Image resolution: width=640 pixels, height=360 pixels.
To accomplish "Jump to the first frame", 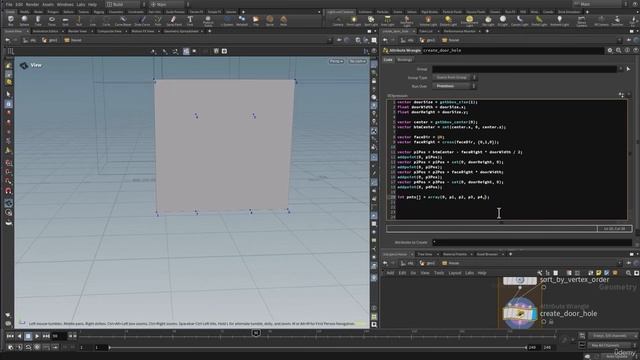I will 10,336.
